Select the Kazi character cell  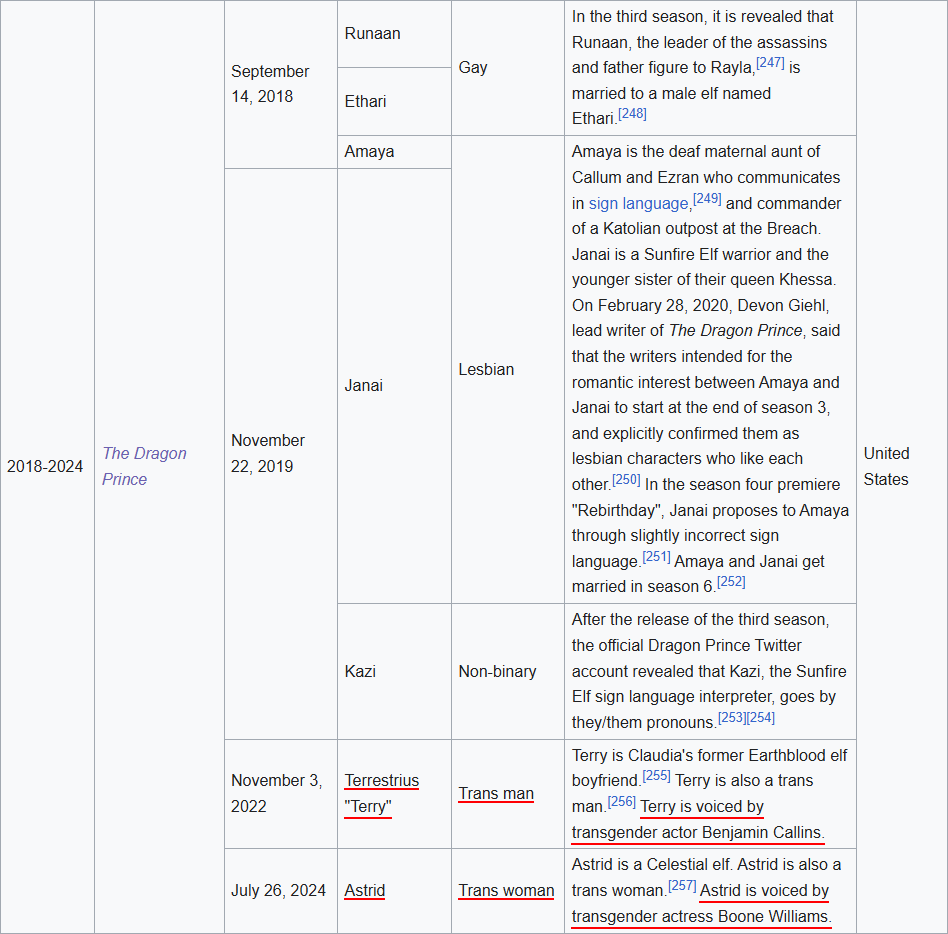pos(394,672)
